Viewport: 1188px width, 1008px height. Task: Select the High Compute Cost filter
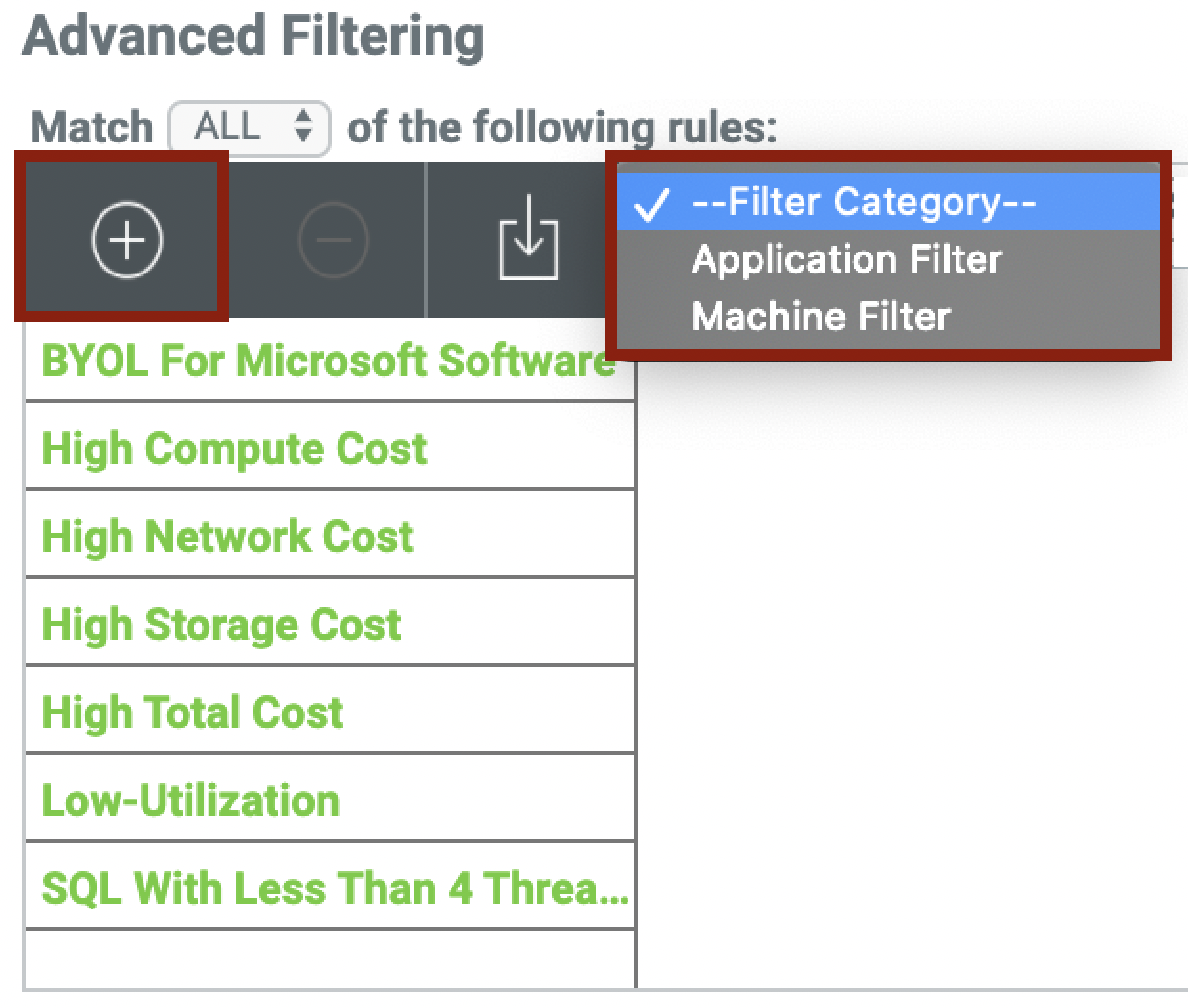234,449
